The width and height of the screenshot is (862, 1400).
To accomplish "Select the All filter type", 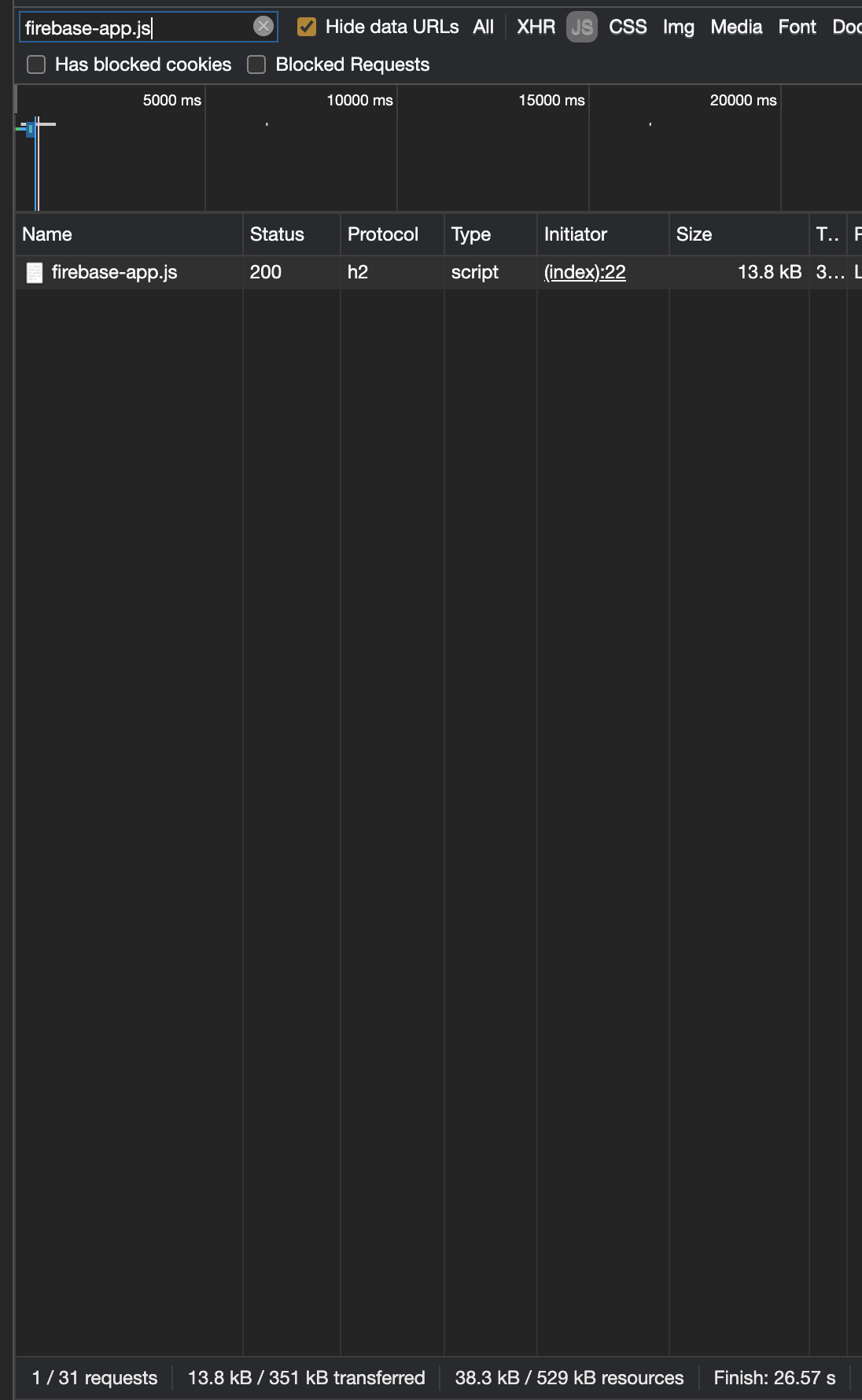I will pyautogui.click(x=484, y=27).
